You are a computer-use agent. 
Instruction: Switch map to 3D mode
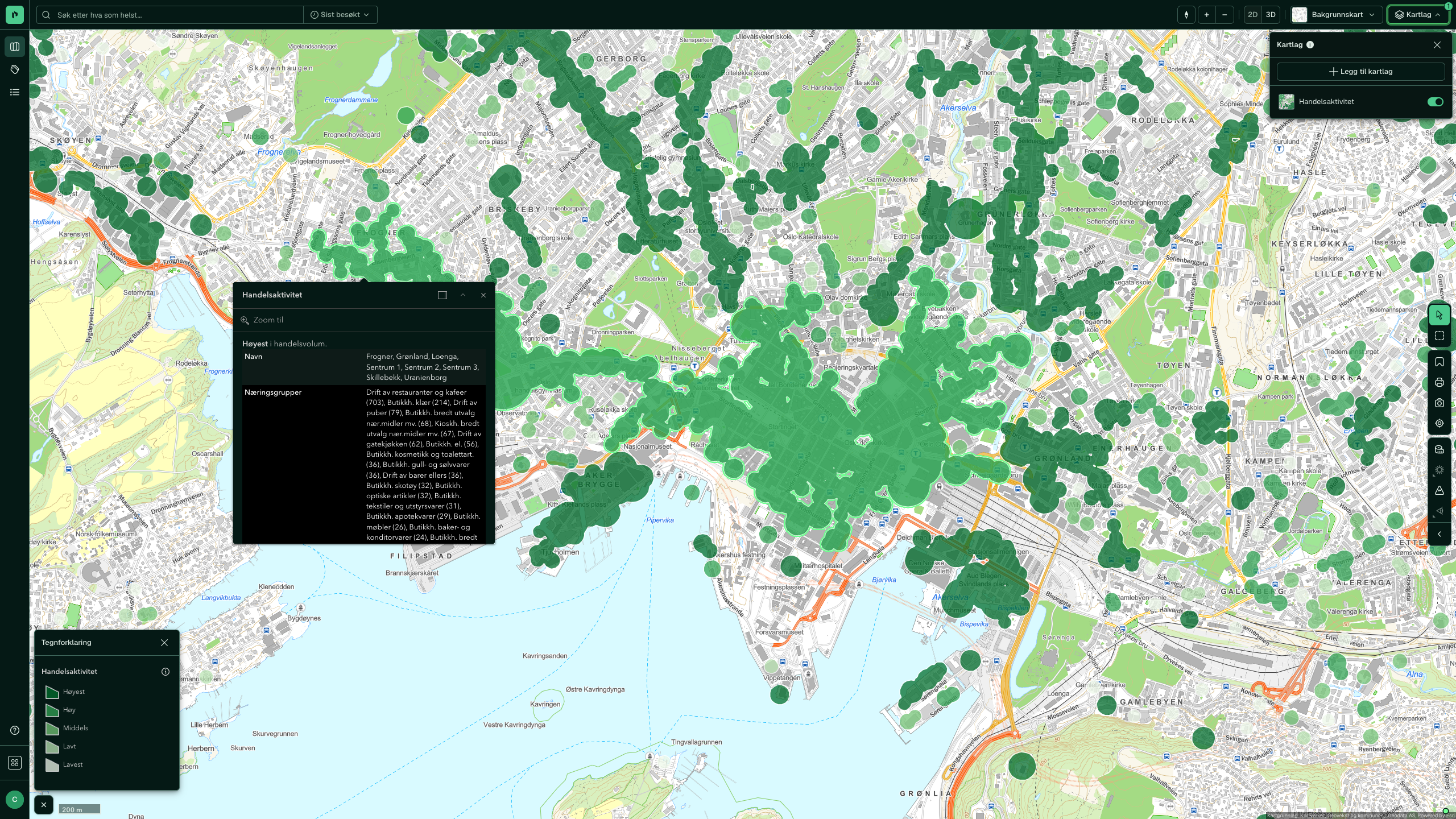1271,15
